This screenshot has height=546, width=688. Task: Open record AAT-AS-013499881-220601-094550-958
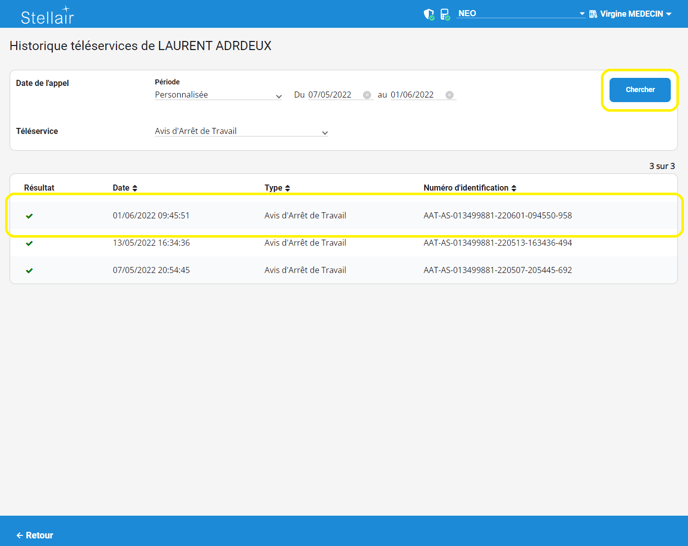[497, 216]
